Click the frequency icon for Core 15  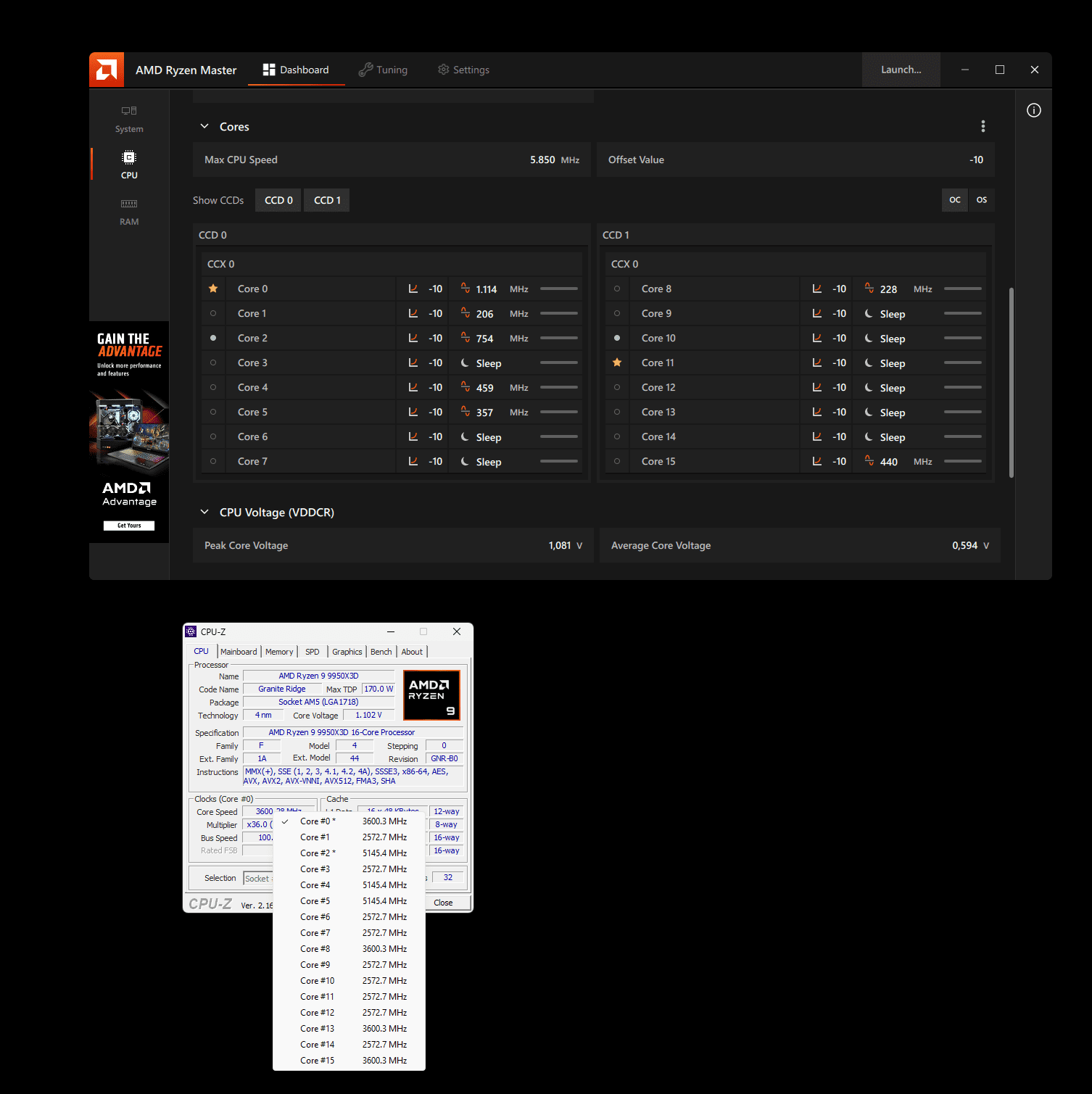pyautogui.click(x=869, y=461)
